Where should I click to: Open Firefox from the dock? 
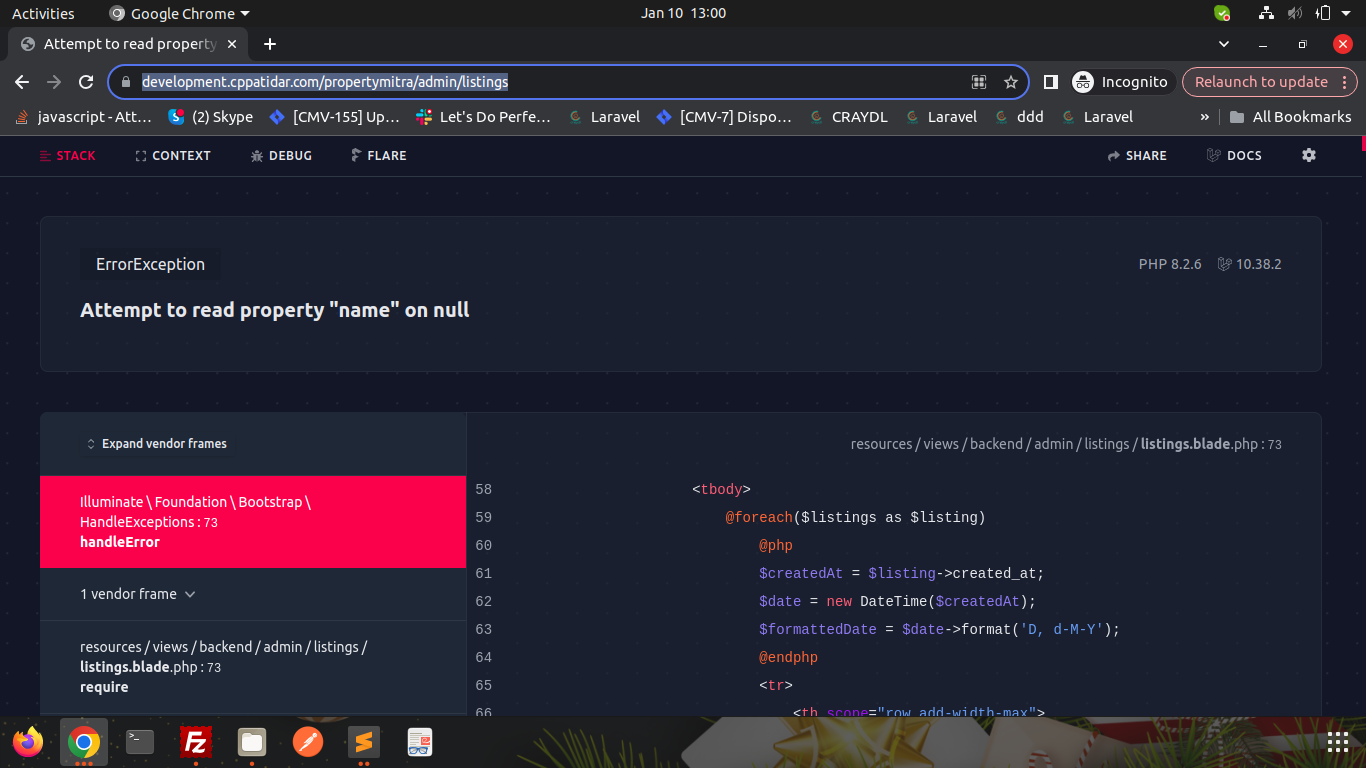pyautogui.click(x=28, y=742)
